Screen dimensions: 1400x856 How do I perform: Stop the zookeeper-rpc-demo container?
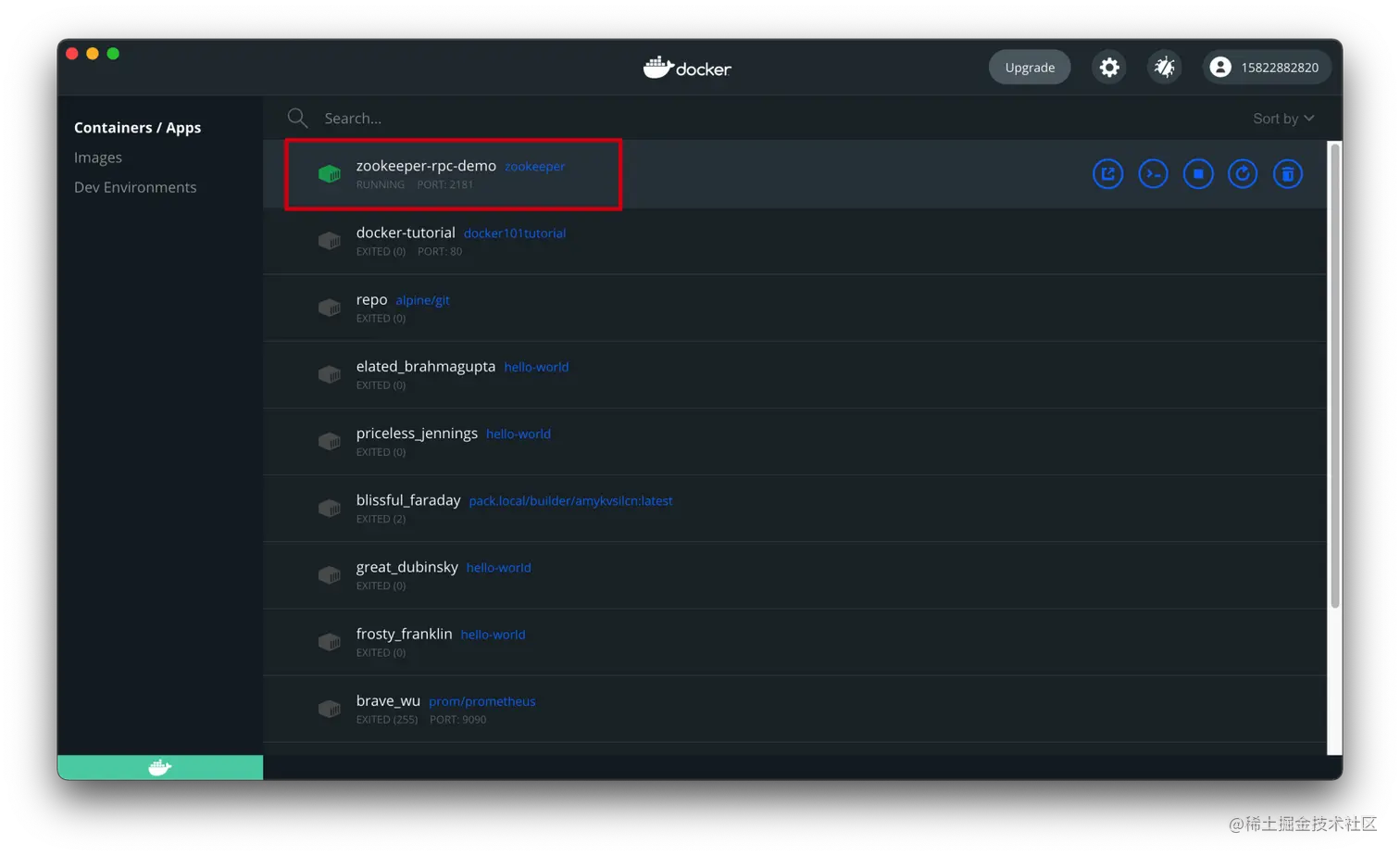(x=1198, y=174)
